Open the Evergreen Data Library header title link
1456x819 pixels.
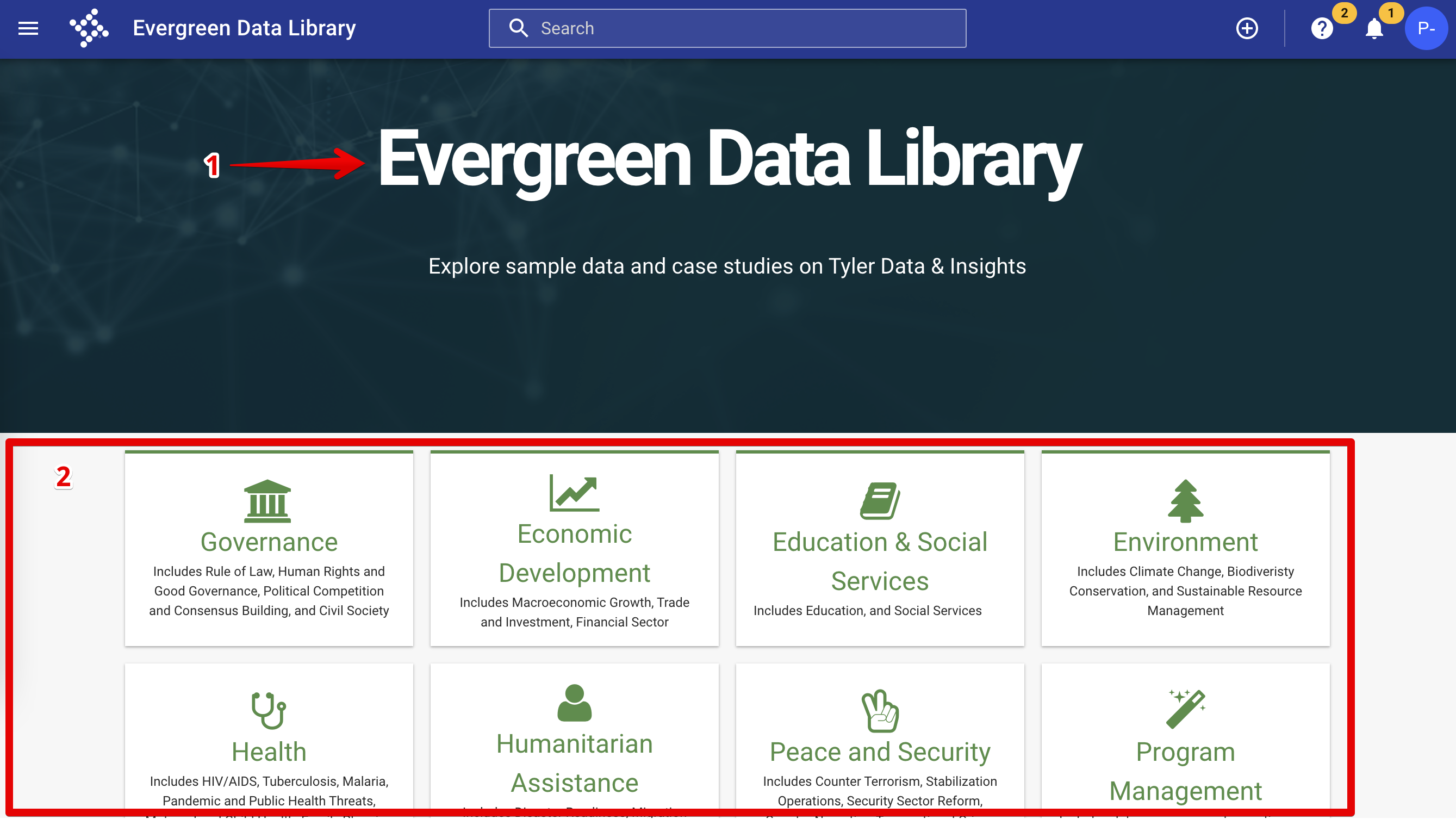[244, 28]
